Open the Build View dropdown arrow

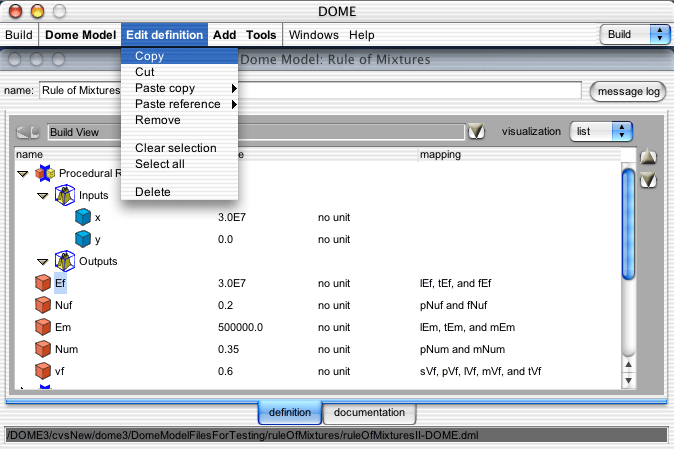(476, 131)
